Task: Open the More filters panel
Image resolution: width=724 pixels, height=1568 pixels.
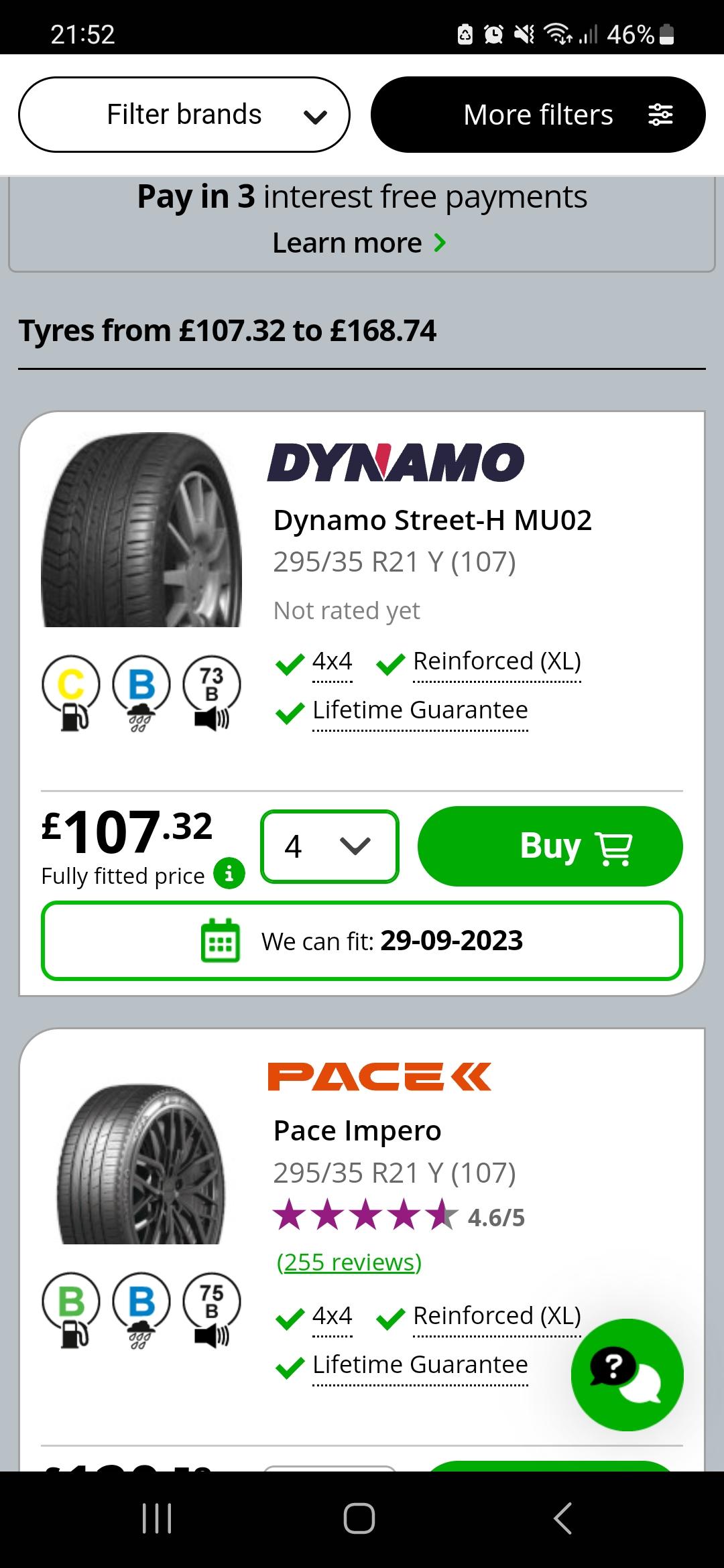Action: pos(538,115)
